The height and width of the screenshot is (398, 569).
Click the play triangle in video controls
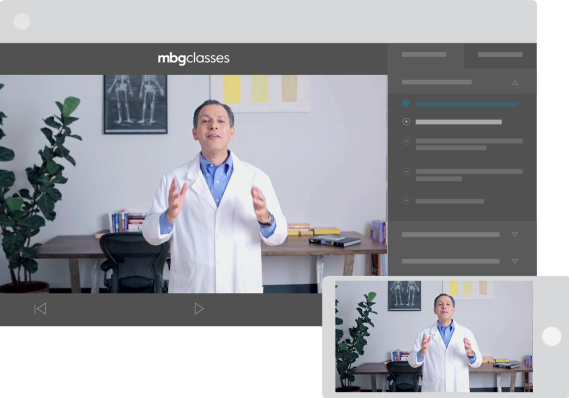pyautogui.click(x=199, y=309)
